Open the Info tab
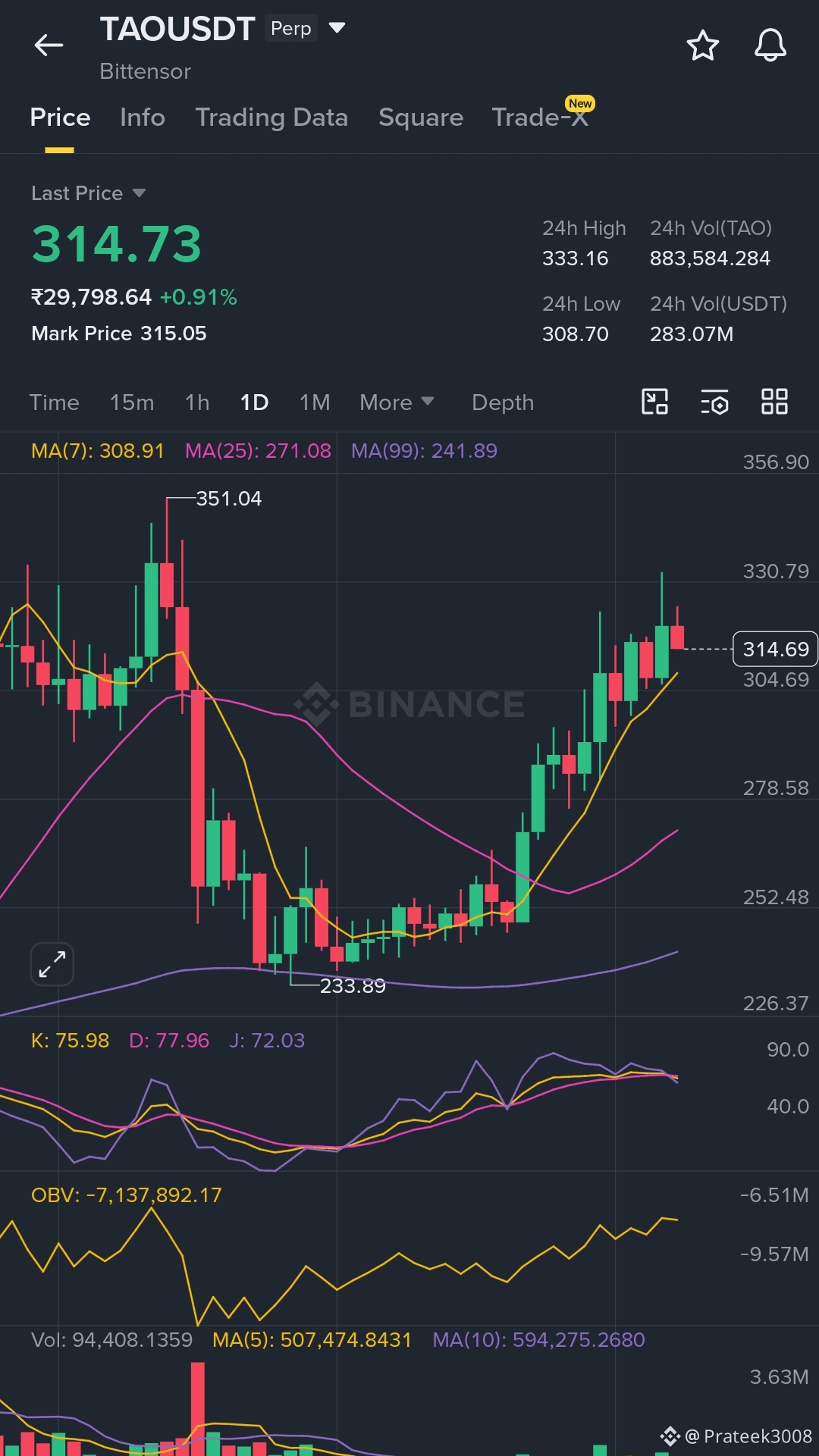Image resolution: width=819 pixels, height=1456 pixels. (x=143, y=117)
